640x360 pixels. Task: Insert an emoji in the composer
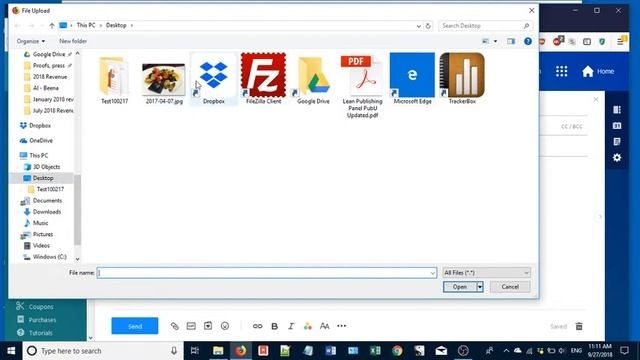point(225,326)
